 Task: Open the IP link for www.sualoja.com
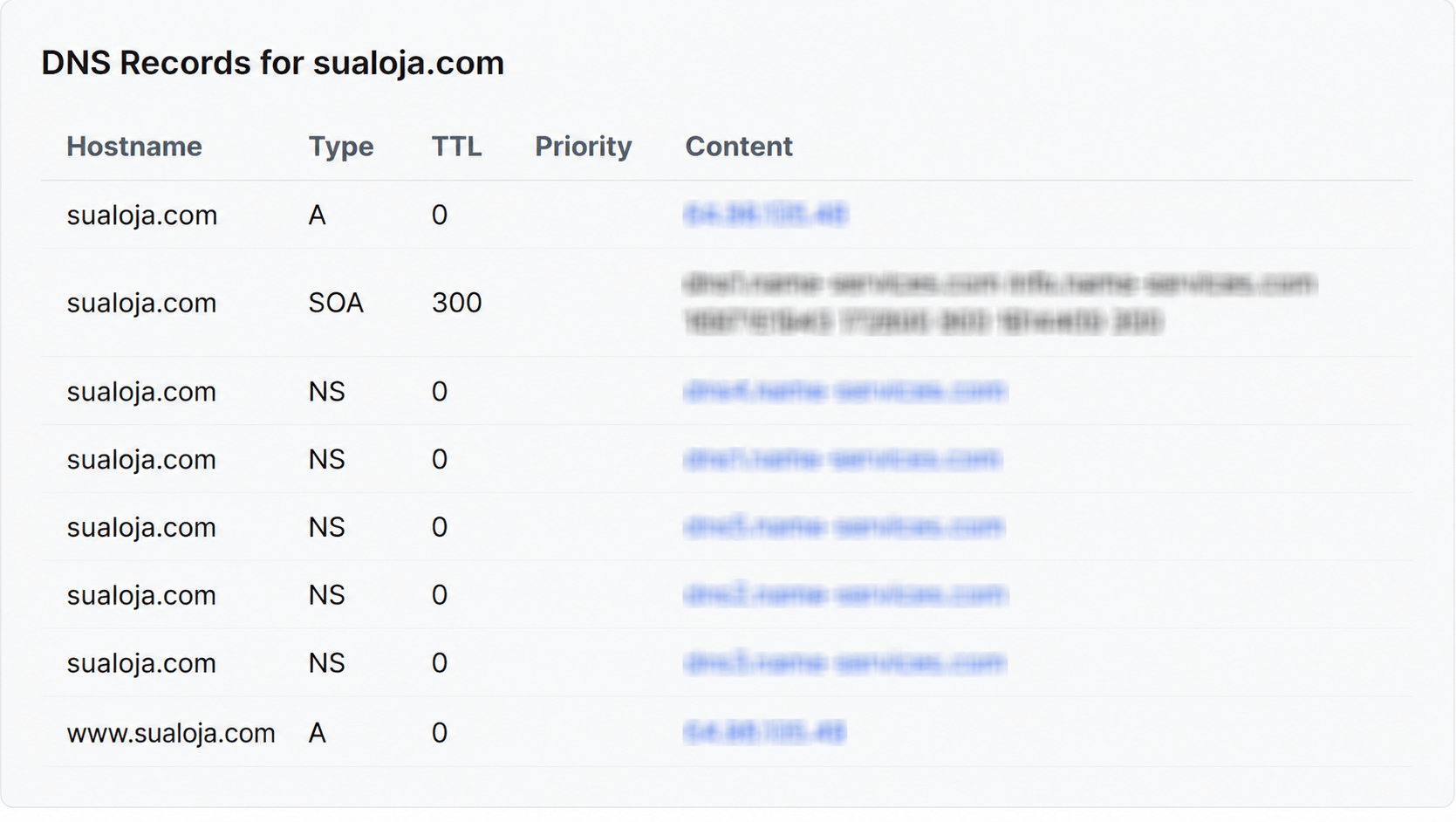click(764, 732)
